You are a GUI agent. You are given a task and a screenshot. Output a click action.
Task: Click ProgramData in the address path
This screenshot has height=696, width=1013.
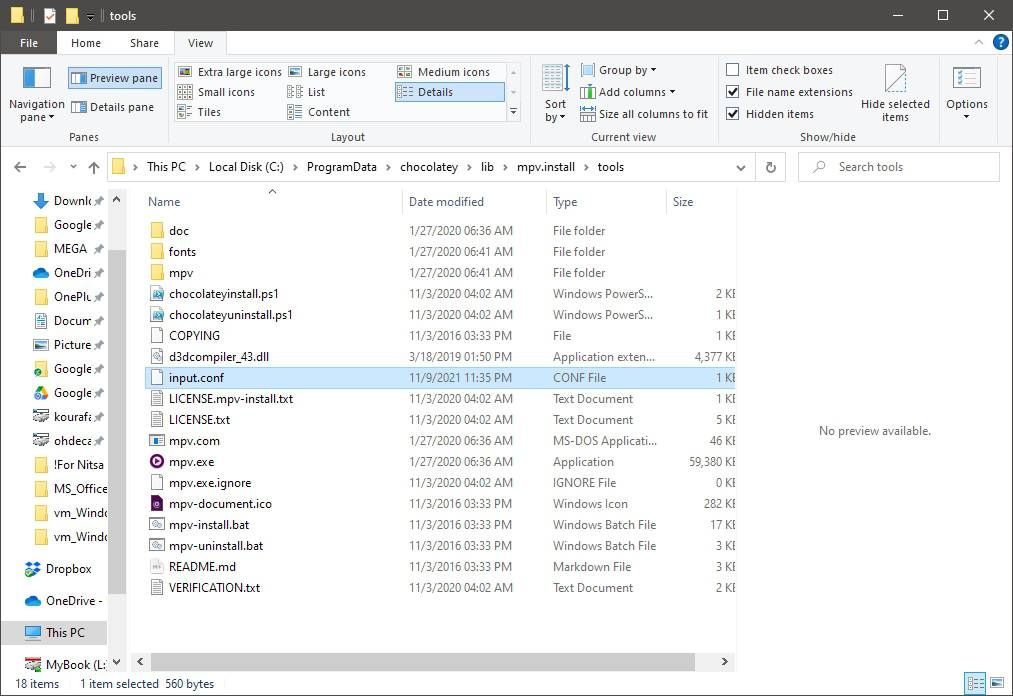coord(342,167)
